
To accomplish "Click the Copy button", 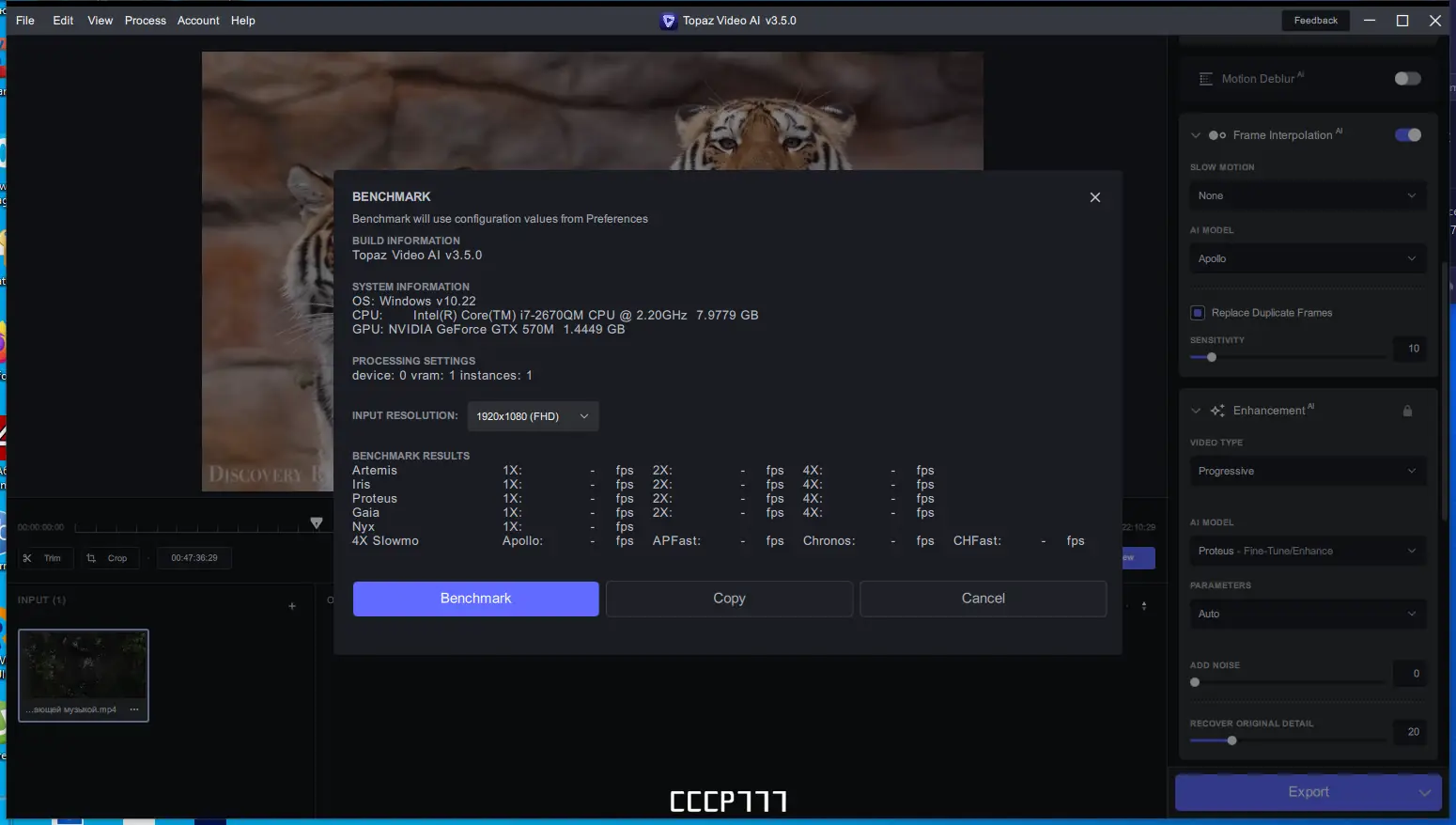I will point(729,599).
